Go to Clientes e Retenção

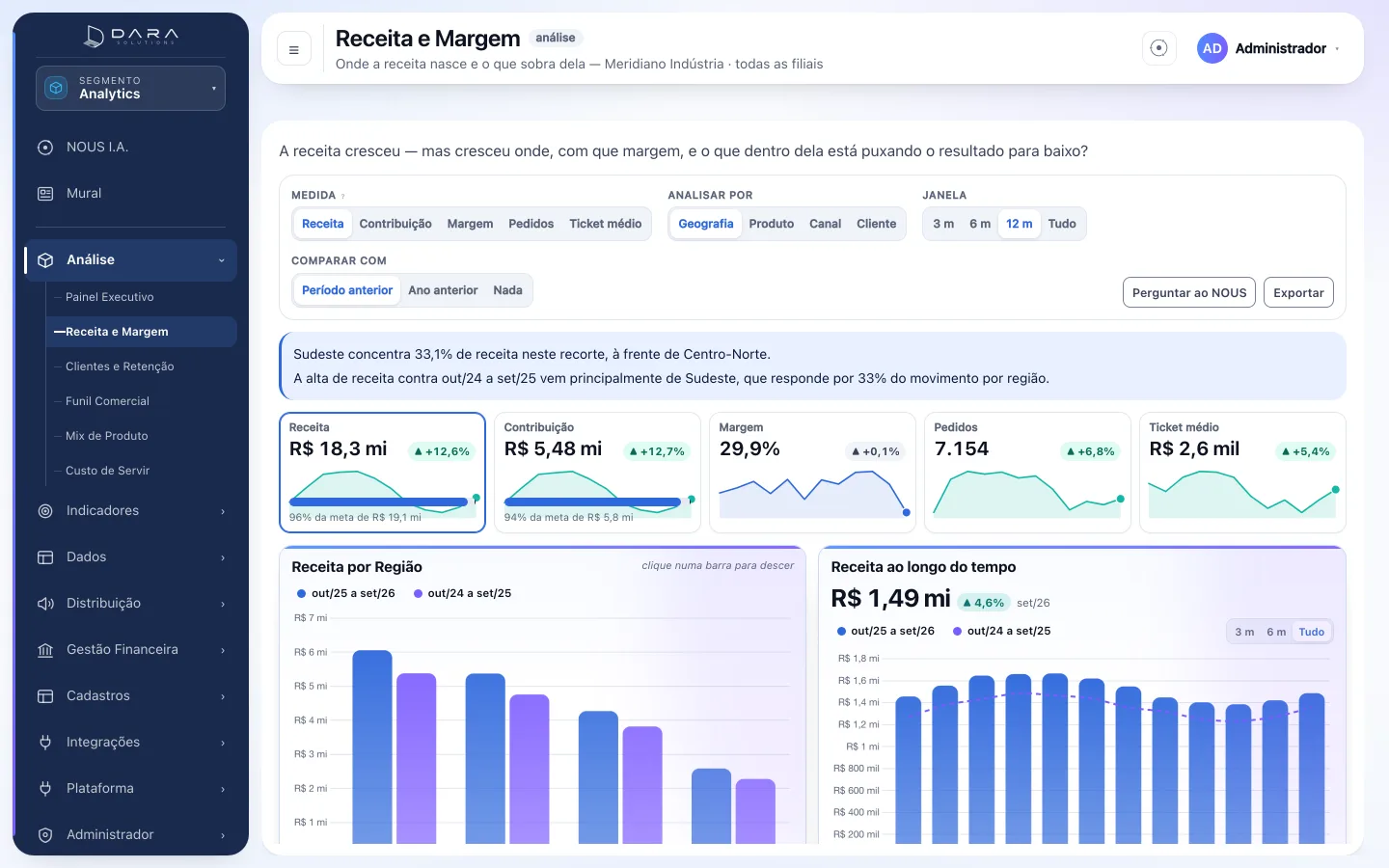coord(141,366)
